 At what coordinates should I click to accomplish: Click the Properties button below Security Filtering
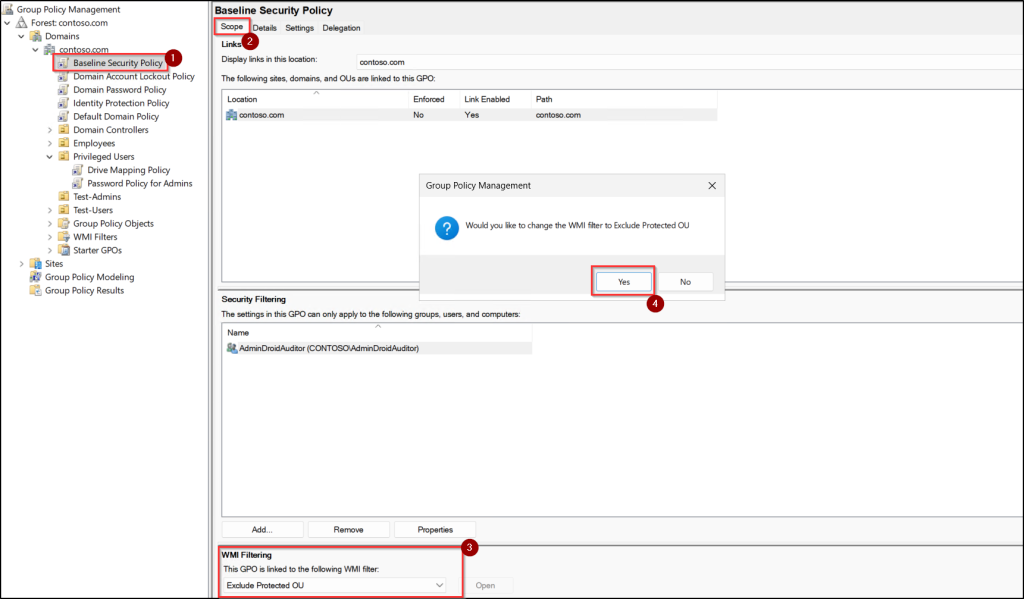pyautogui.click(x=434, y=529)
